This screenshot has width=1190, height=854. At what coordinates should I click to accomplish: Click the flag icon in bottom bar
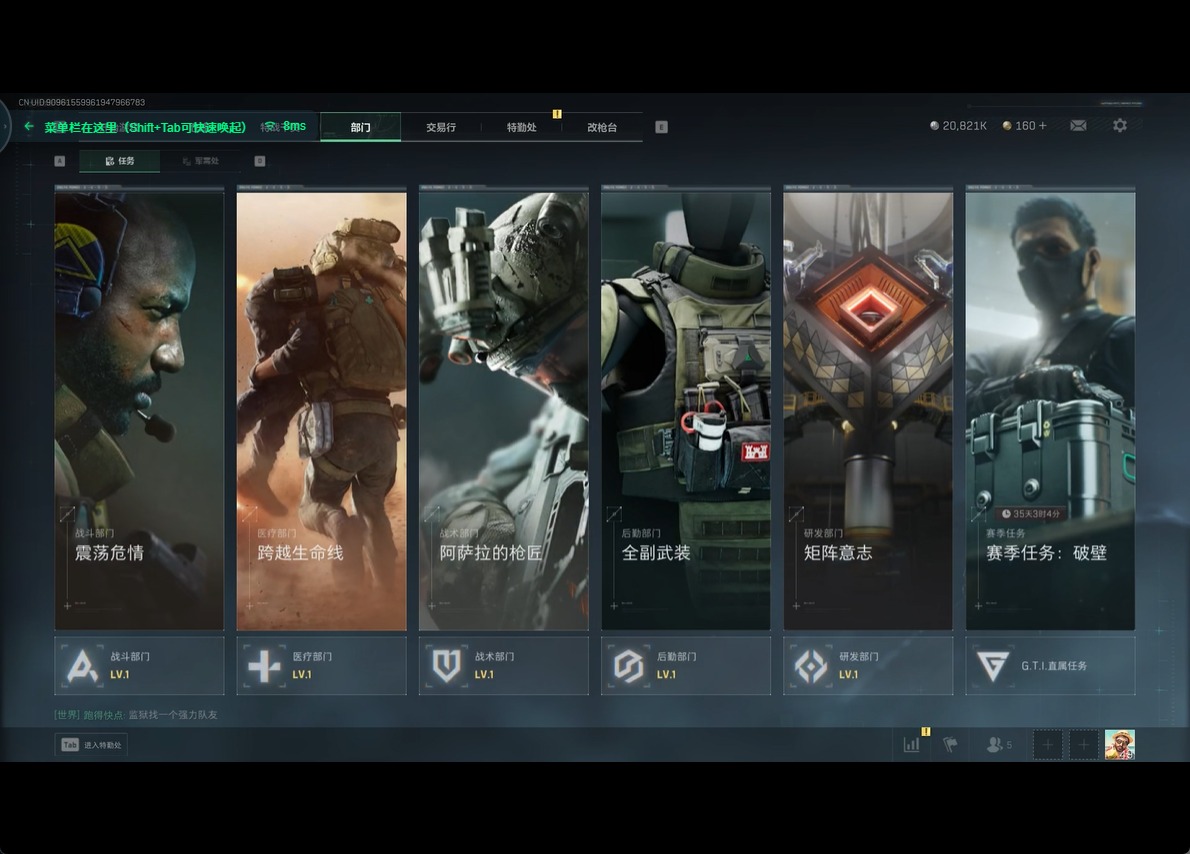click(950, 745)
